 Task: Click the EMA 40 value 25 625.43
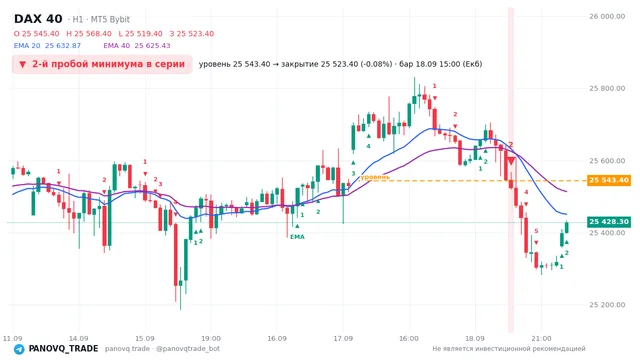[x=152, y=46]
